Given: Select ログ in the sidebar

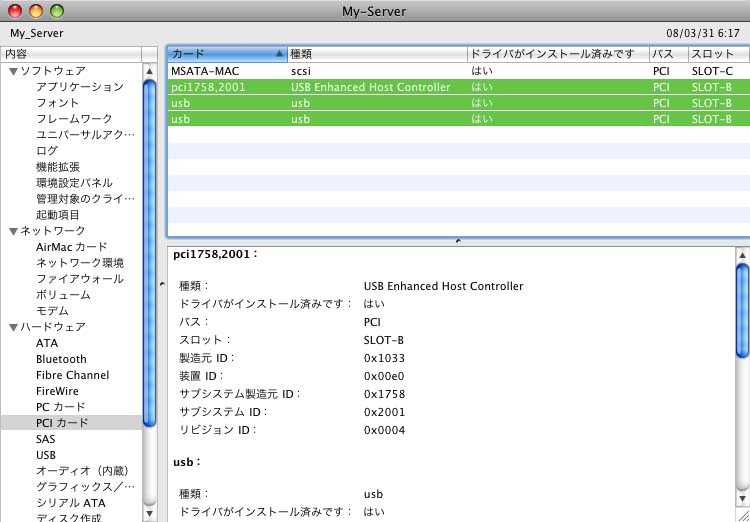Looking at the screenshot, I should [x=47, y=151].
